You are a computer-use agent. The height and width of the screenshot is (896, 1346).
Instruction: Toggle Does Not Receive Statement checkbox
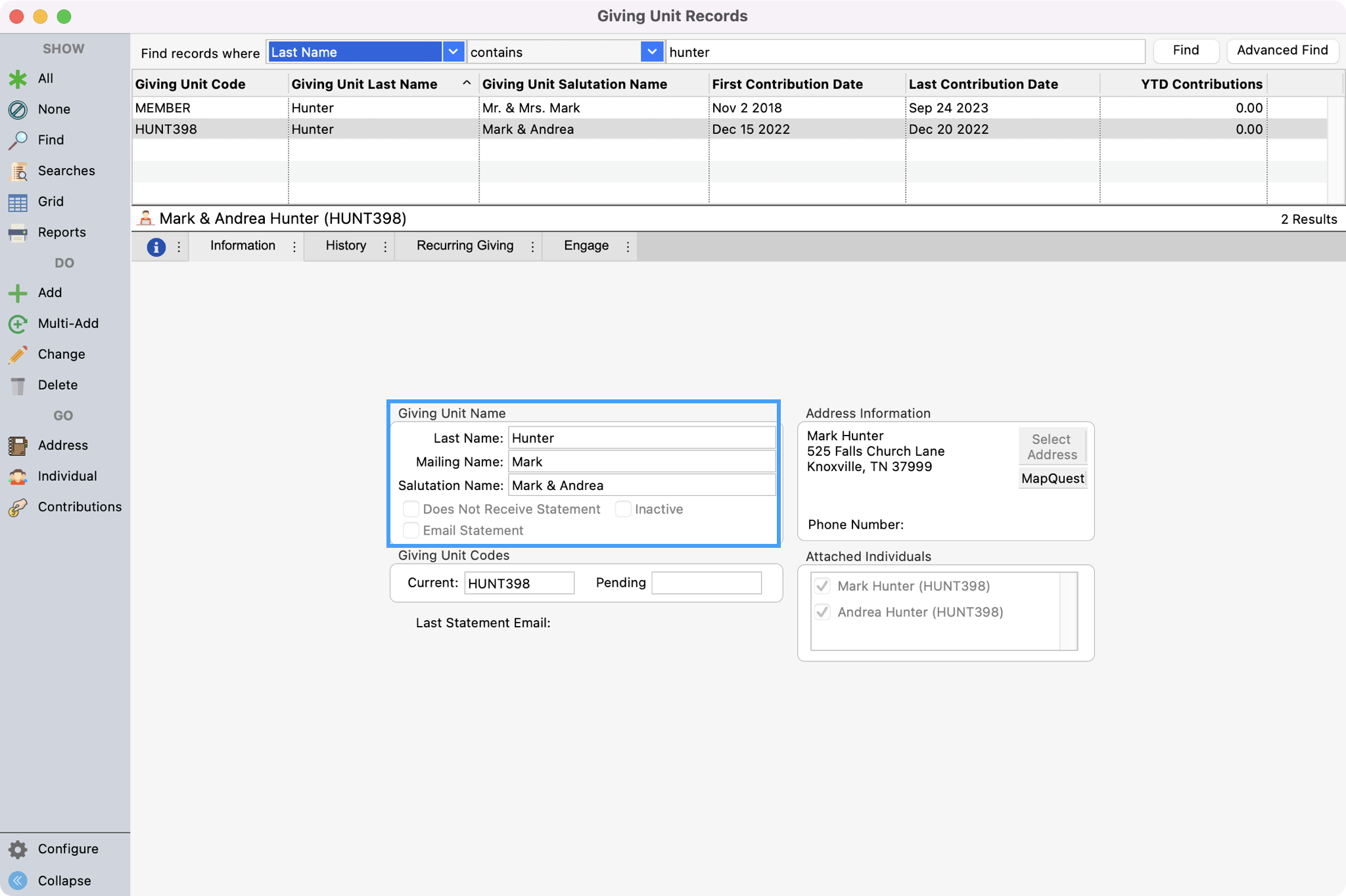411,509
